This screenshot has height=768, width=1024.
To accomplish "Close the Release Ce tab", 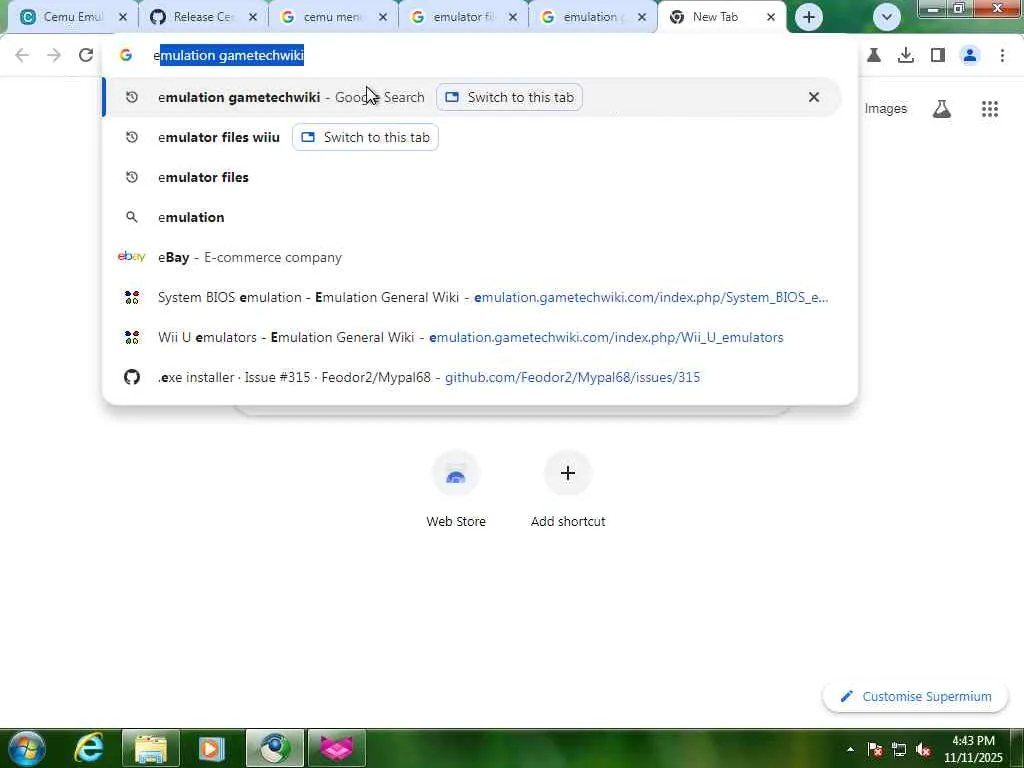I will tap(253, 18).
